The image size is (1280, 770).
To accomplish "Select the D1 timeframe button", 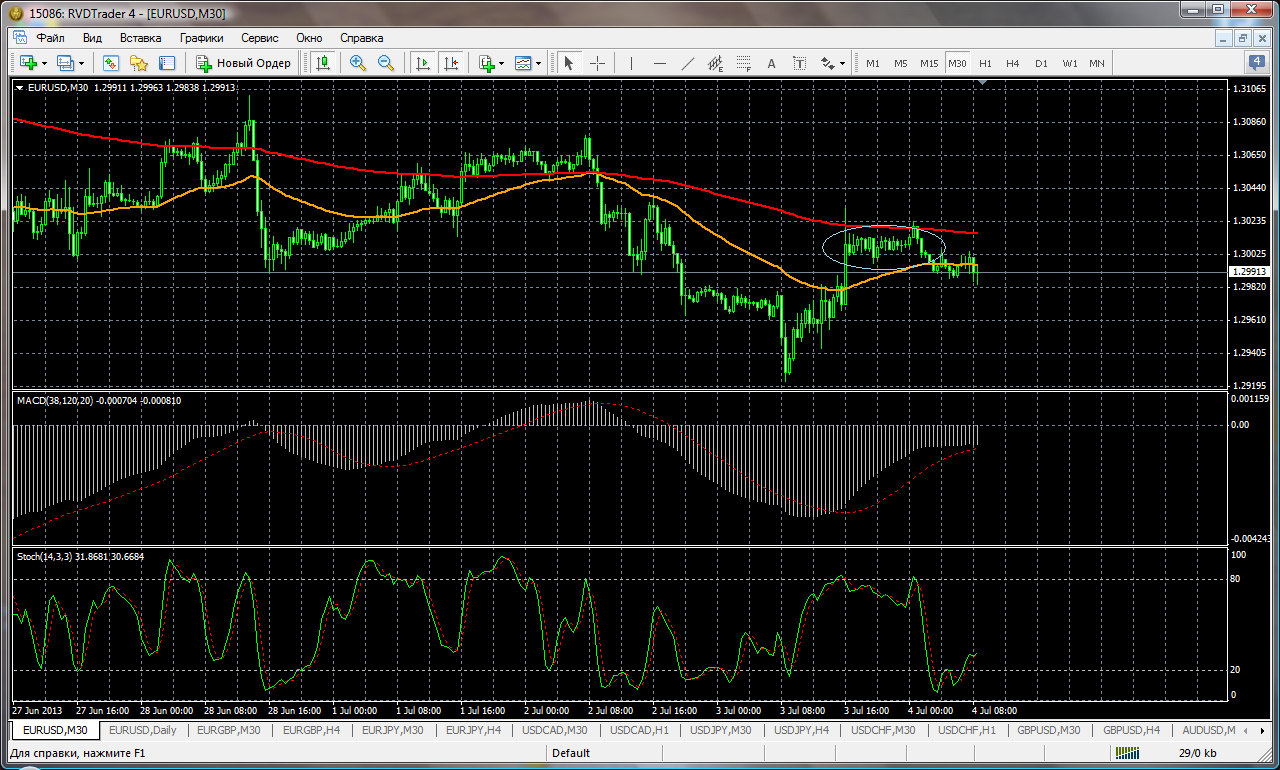I will tap(1041, 63).
